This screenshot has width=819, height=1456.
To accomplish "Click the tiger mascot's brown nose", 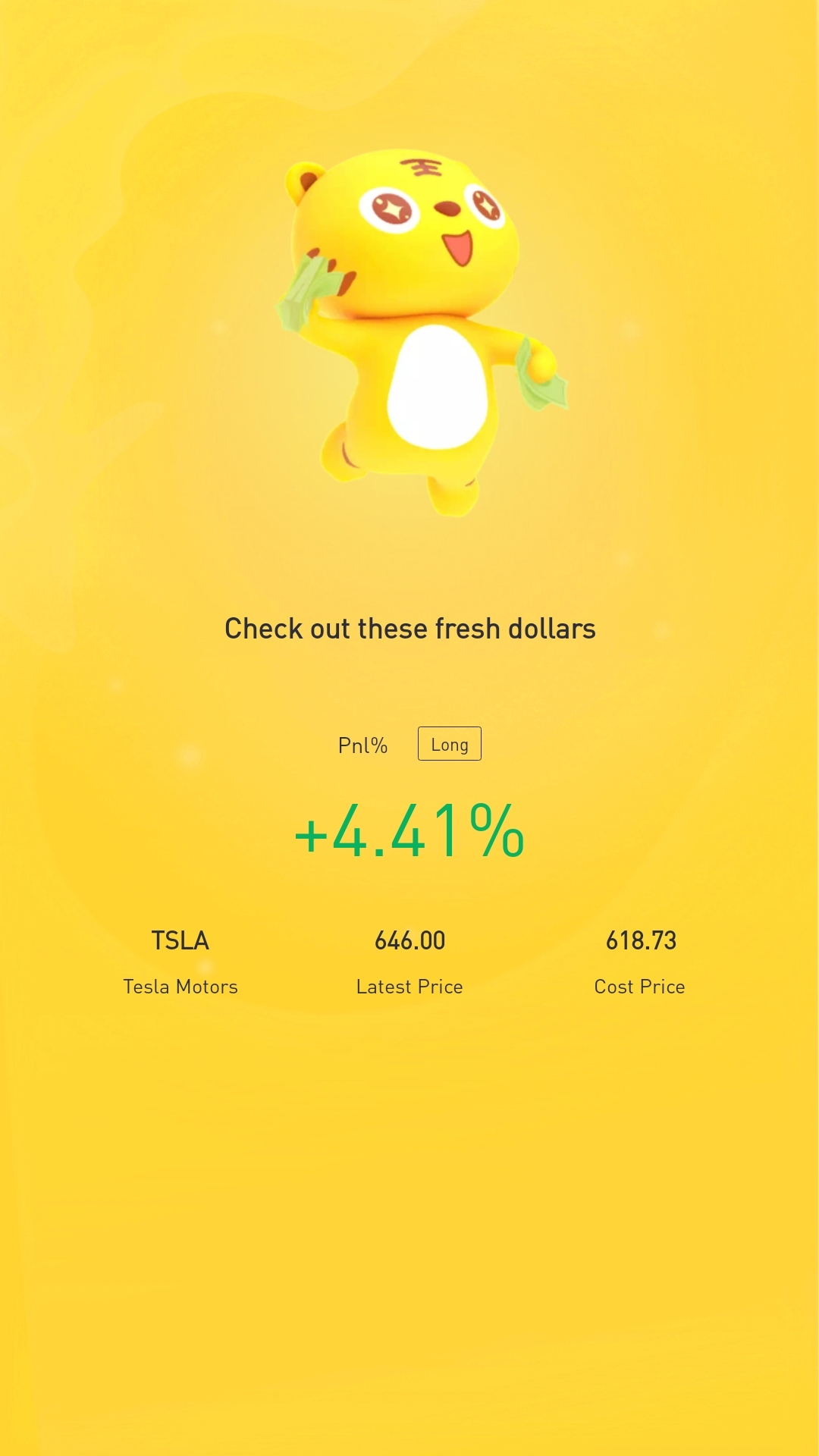I will click(447, 208).
